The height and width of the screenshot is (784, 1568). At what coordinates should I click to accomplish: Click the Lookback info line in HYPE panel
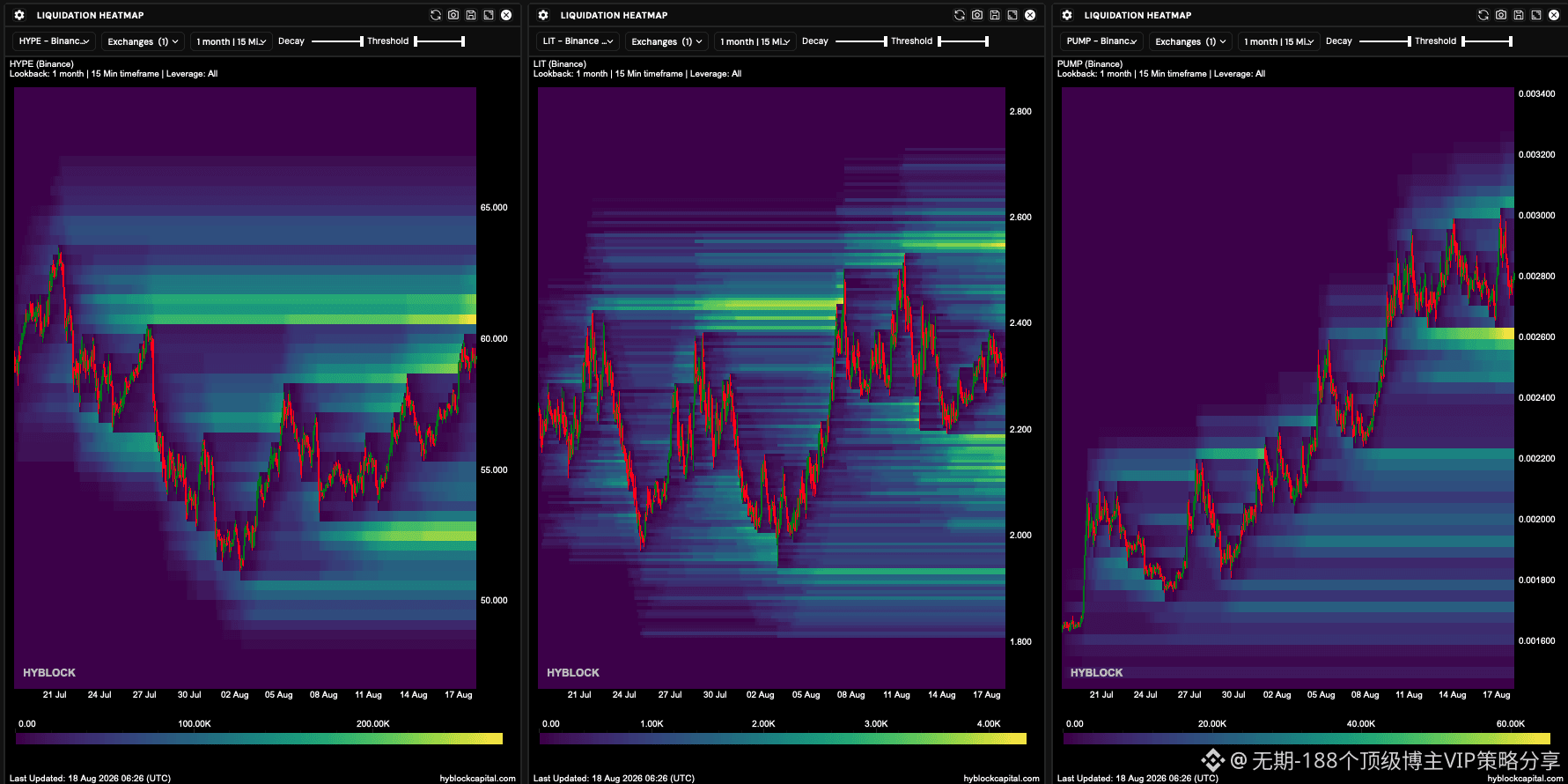[x=114, y=74]
